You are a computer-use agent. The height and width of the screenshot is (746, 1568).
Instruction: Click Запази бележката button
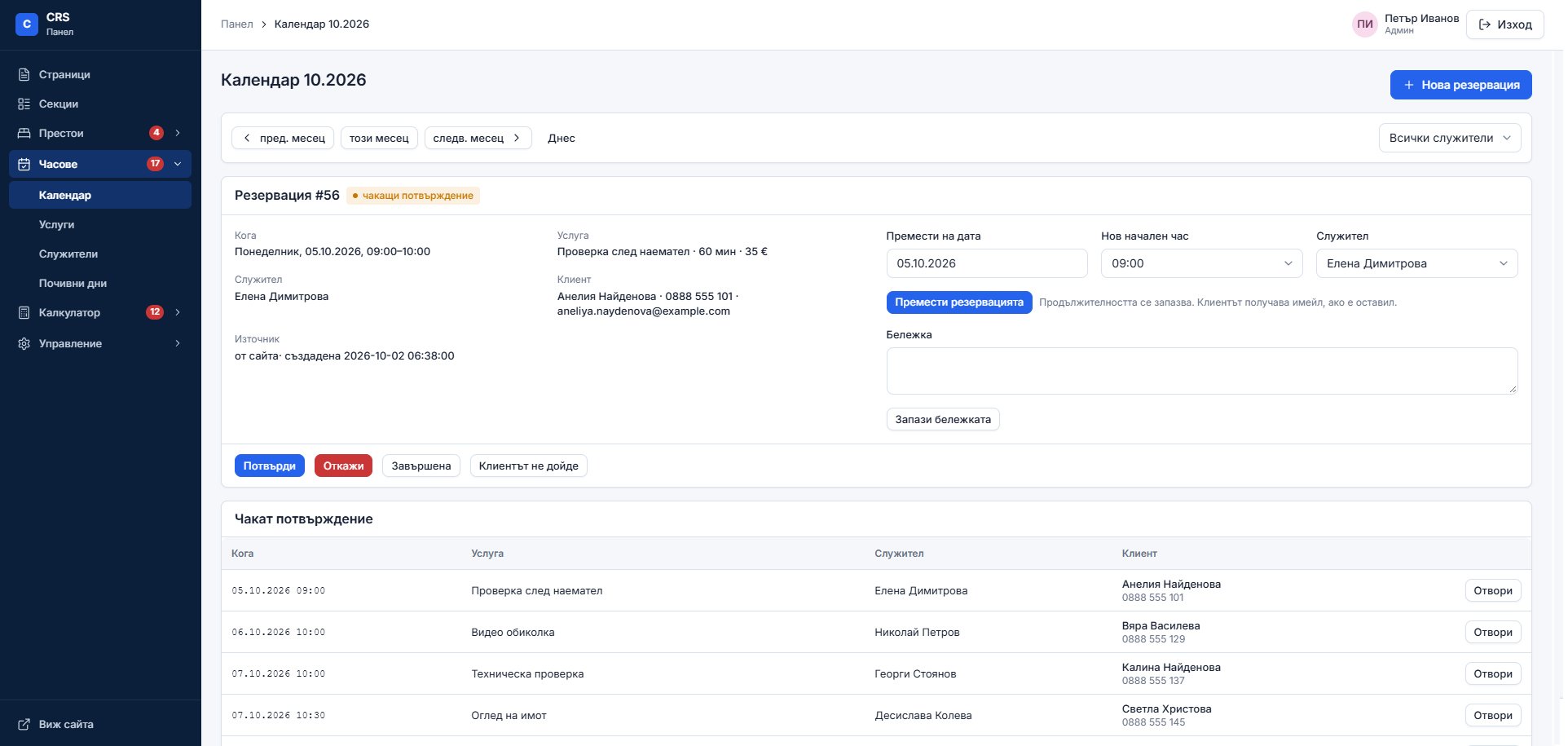943,419
